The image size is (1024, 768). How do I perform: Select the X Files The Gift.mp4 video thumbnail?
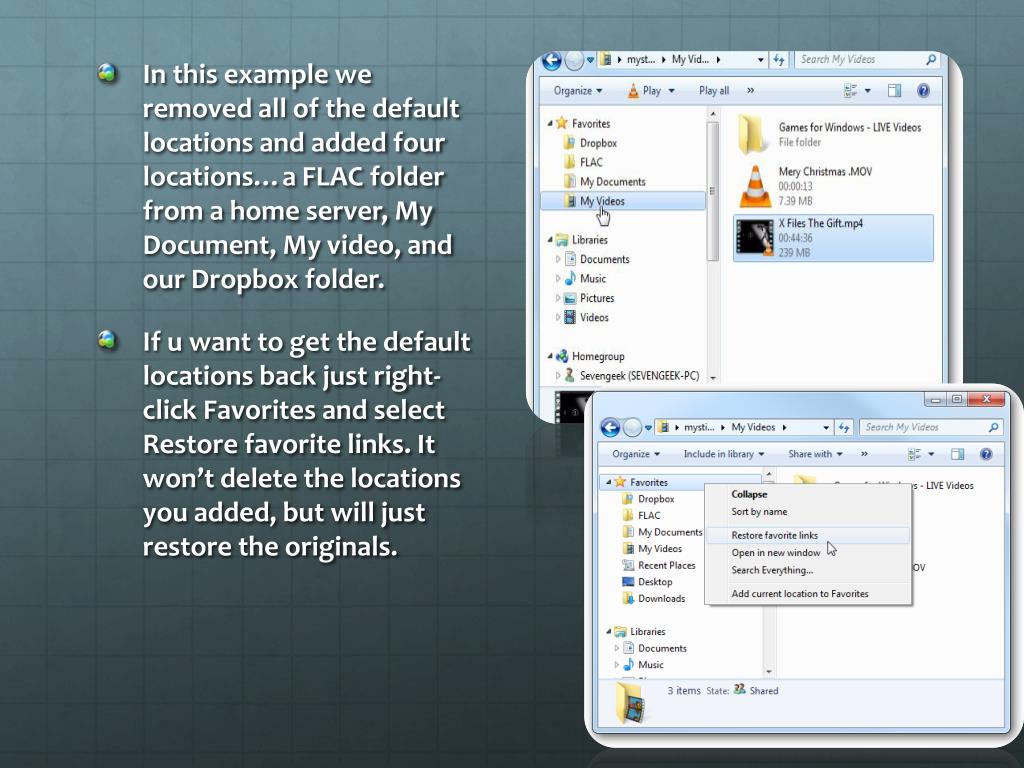755,237
